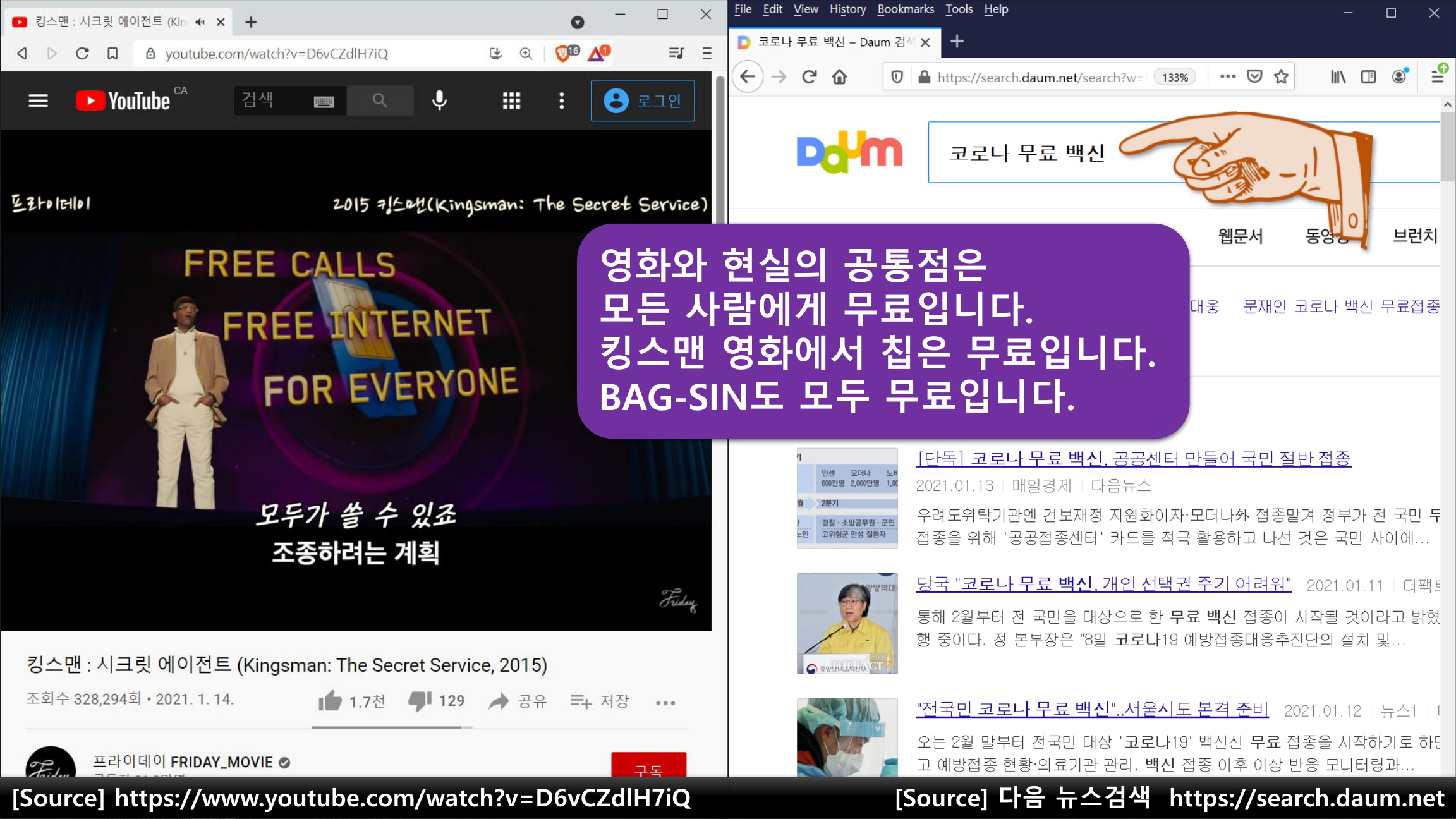This screenshot has width=1456, height=819.
Task: Dislike the video with thumbs down
Action: click(x=420, y=701)
